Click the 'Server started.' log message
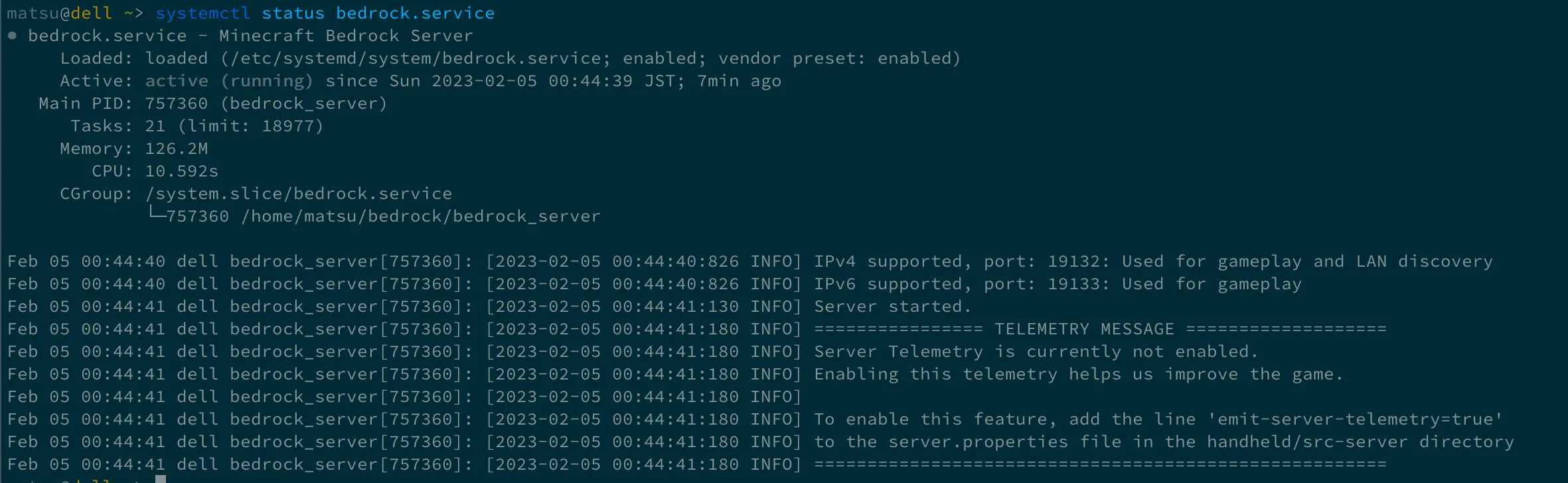This screenshot has width=1568, height=483. (x=893, y=307)
